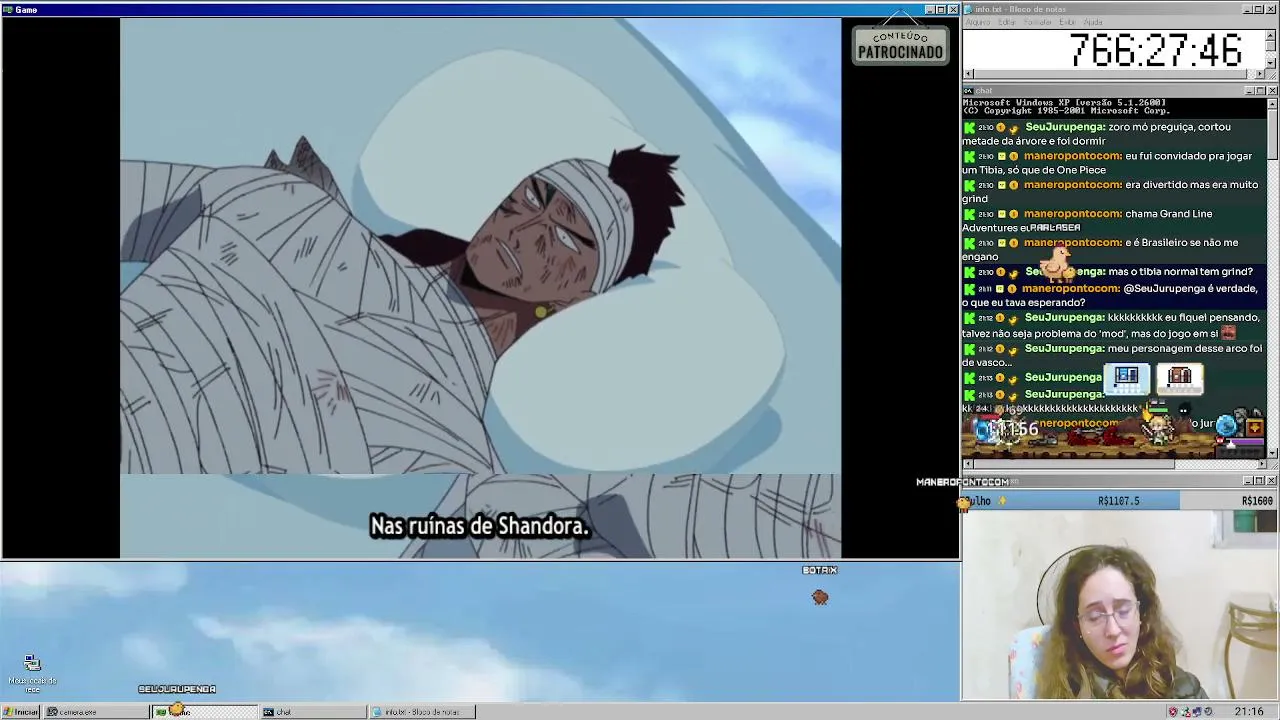Click the system tray clock showing 21:16
Viewport: 1280px width, 720px height.
pyautogui.click(x=1248, y=712)
